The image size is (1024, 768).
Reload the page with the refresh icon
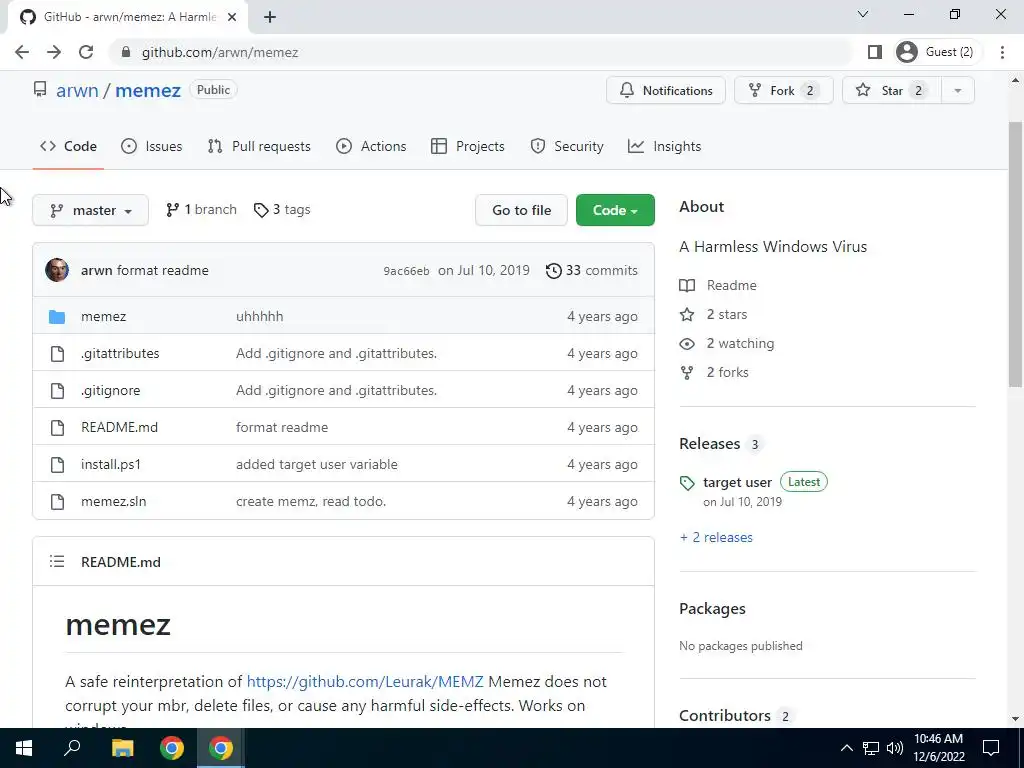coord(86,52)
